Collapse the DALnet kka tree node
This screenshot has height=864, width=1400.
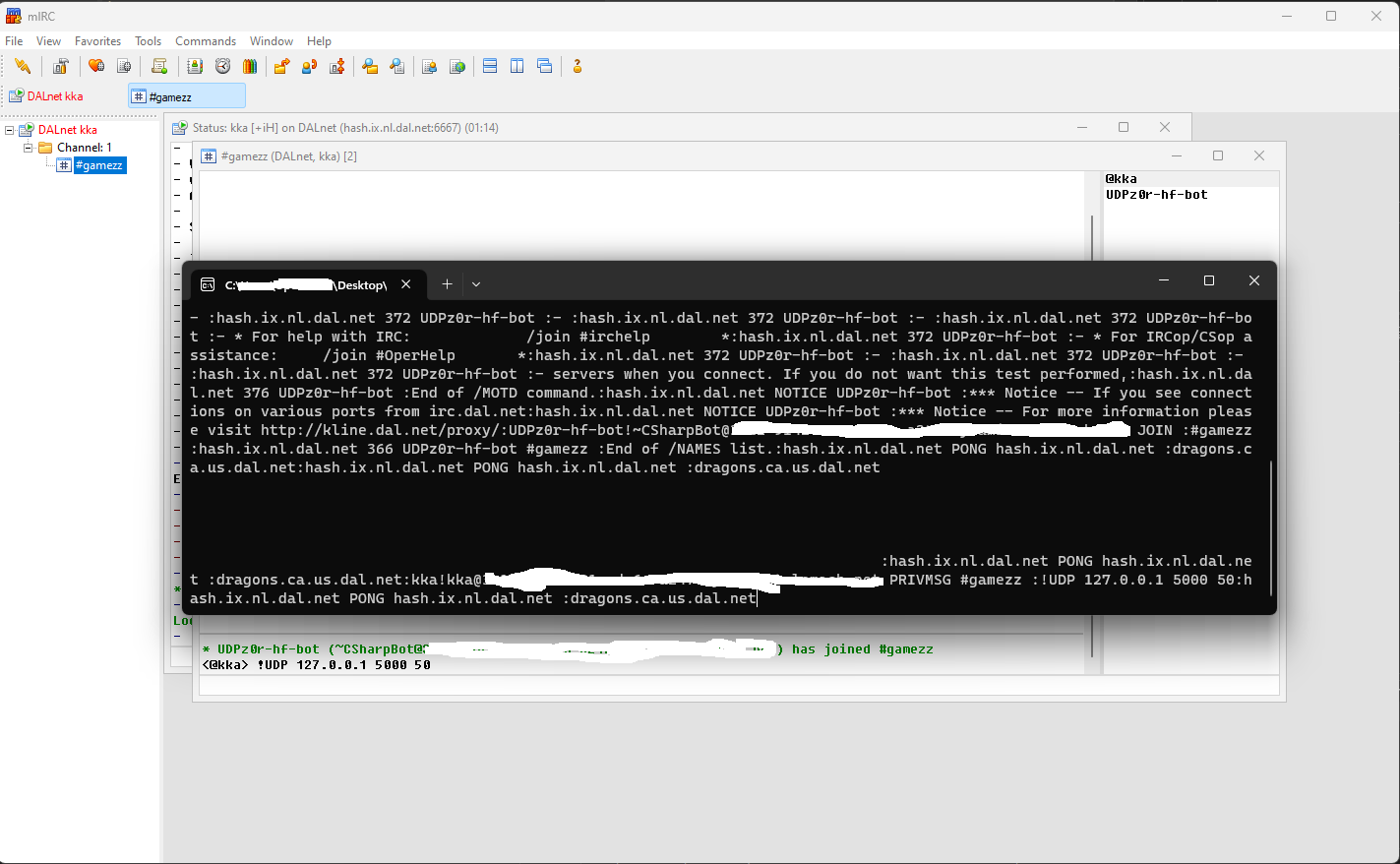tap(9, 130)
